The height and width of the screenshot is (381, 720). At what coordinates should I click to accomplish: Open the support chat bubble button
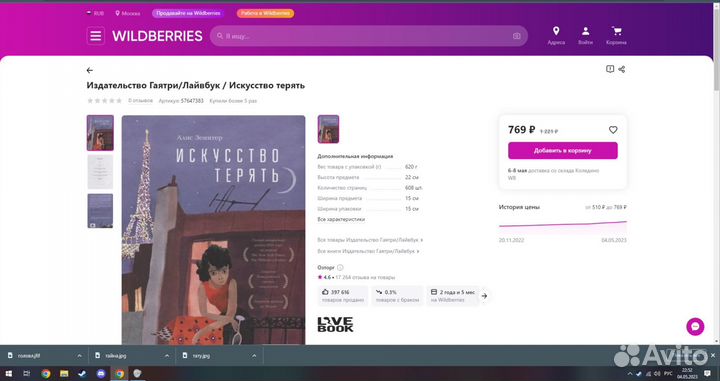695,327
